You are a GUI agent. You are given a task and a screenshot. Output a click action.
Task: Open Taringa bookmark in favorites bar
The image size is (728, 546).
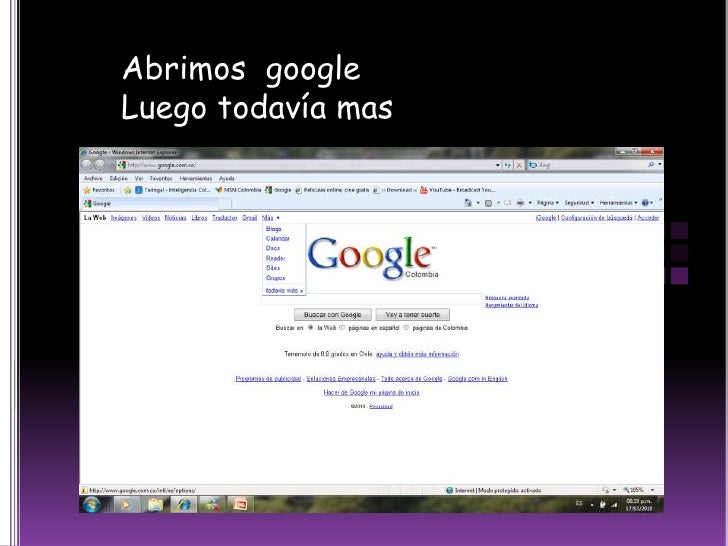pyautogui.click(x=172, y=190)
